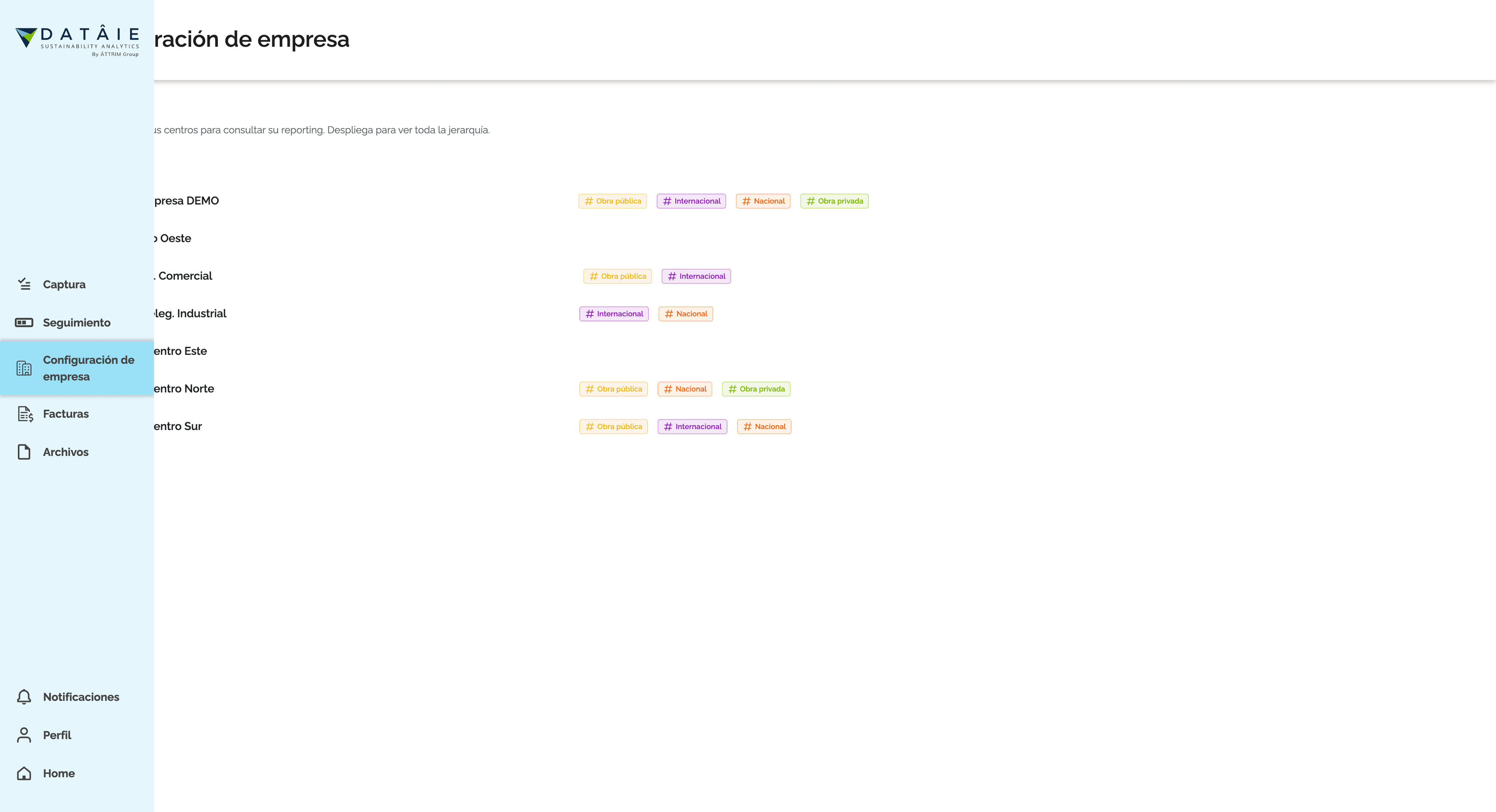This screenshot has width=1496, height=812.
Task: Click Internacional tag on Comercial row
Action: click(x=696, y=276)
